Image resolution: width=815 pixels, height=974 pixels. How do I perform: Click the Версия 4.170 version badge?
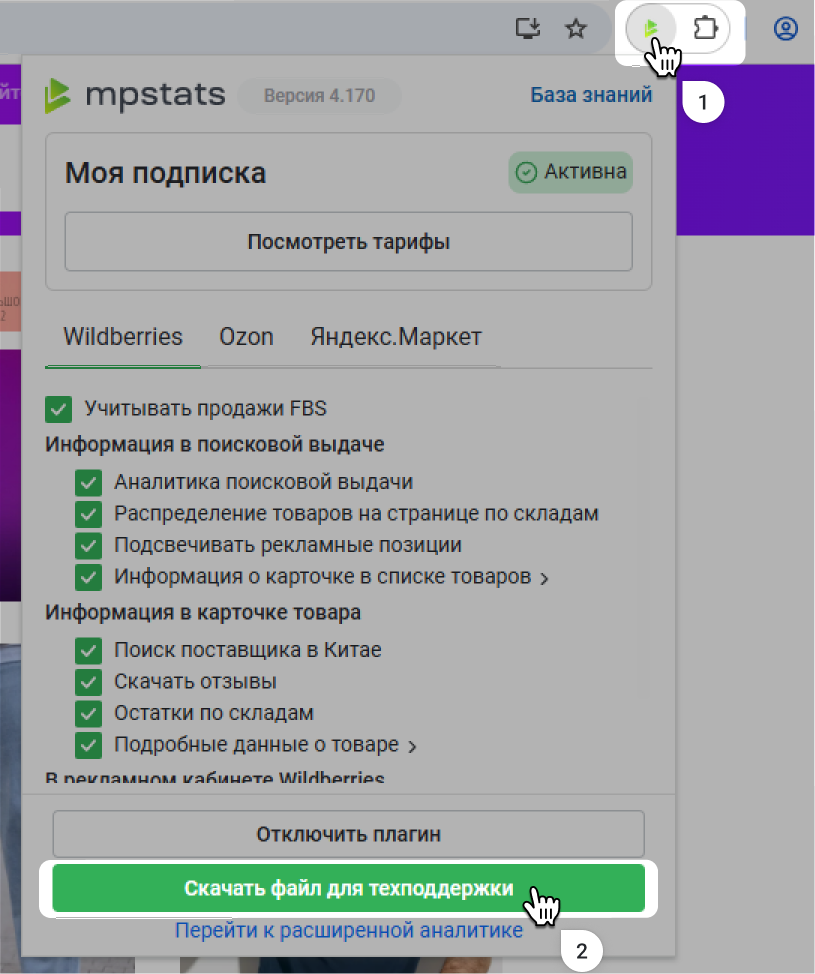tap(319, 96)
